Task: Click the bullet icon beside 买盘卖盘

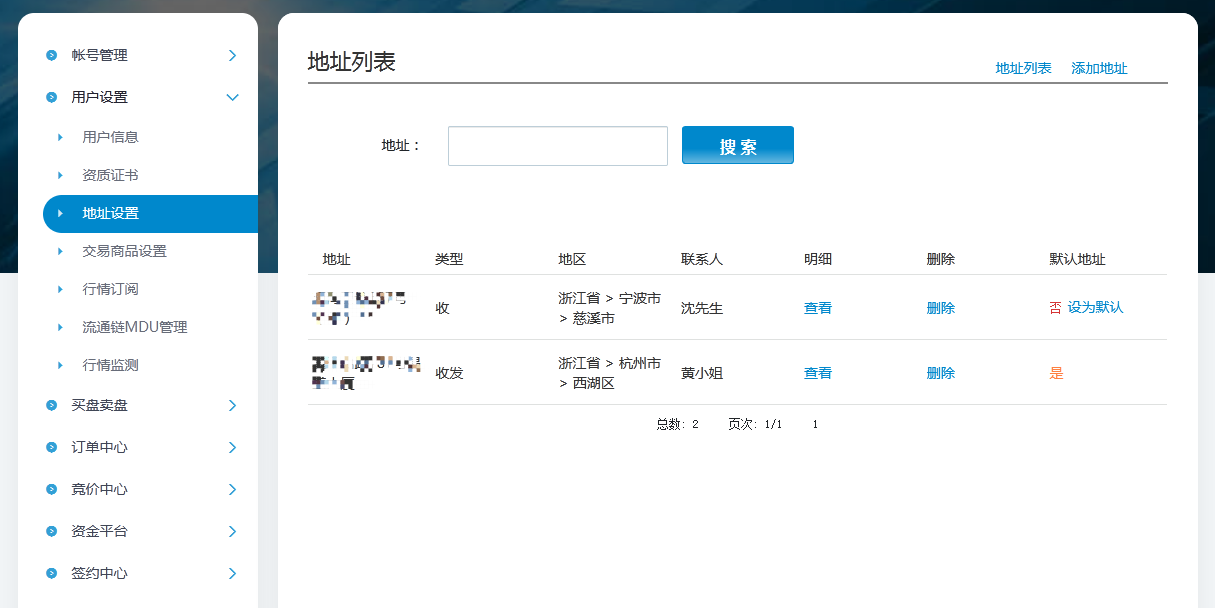Action: [52, 405]
